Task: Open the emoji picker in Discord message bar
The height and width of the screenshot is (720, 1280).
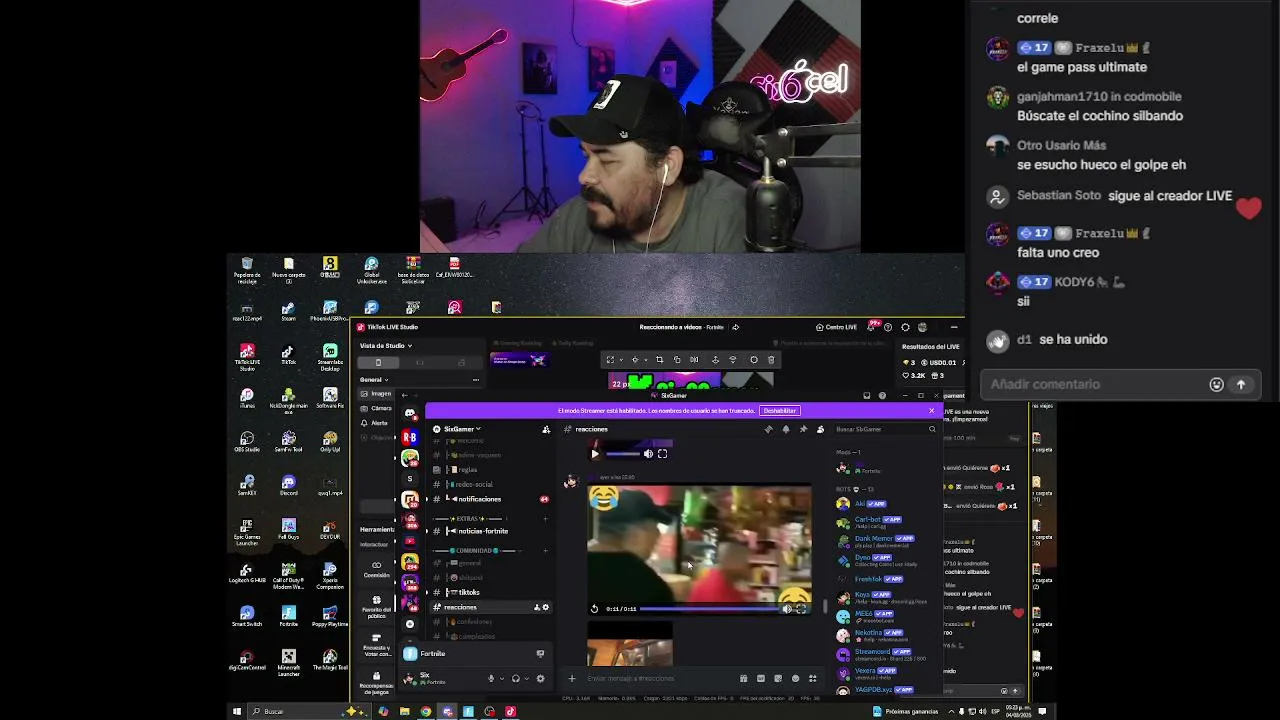Action: coord(796,678)
